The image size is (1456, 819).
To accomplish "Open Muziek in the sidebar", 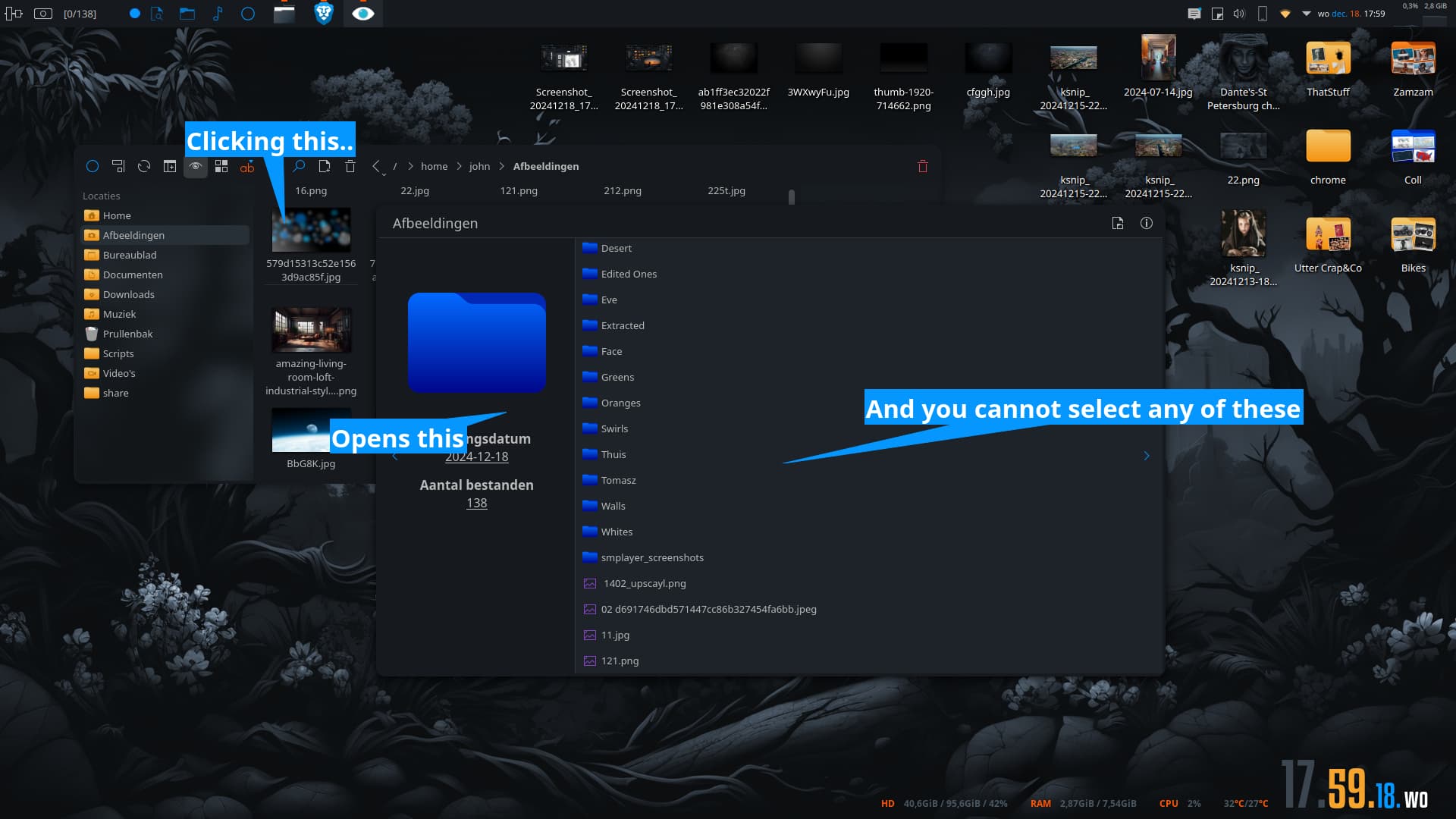I will (165, 314).
